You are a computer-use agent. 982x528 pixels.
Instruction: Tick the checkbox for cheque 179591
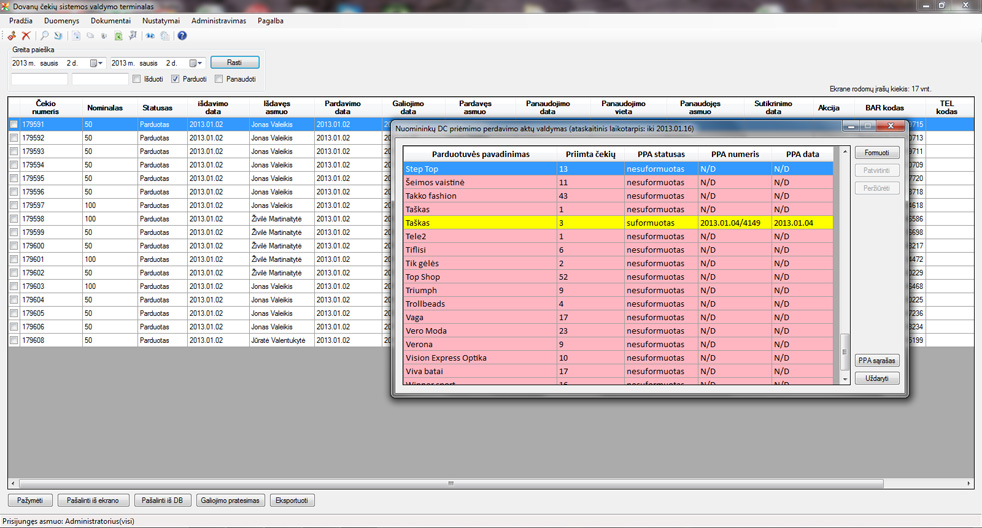tap(14, 125)
